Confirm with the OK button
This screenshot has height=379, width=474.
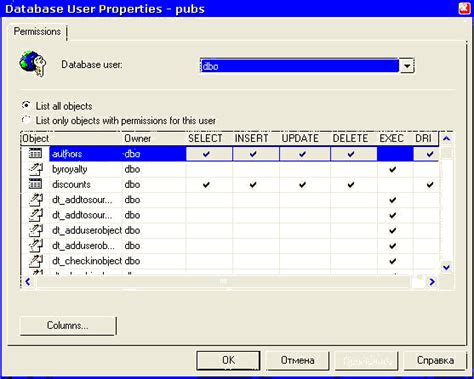point(229,360)
